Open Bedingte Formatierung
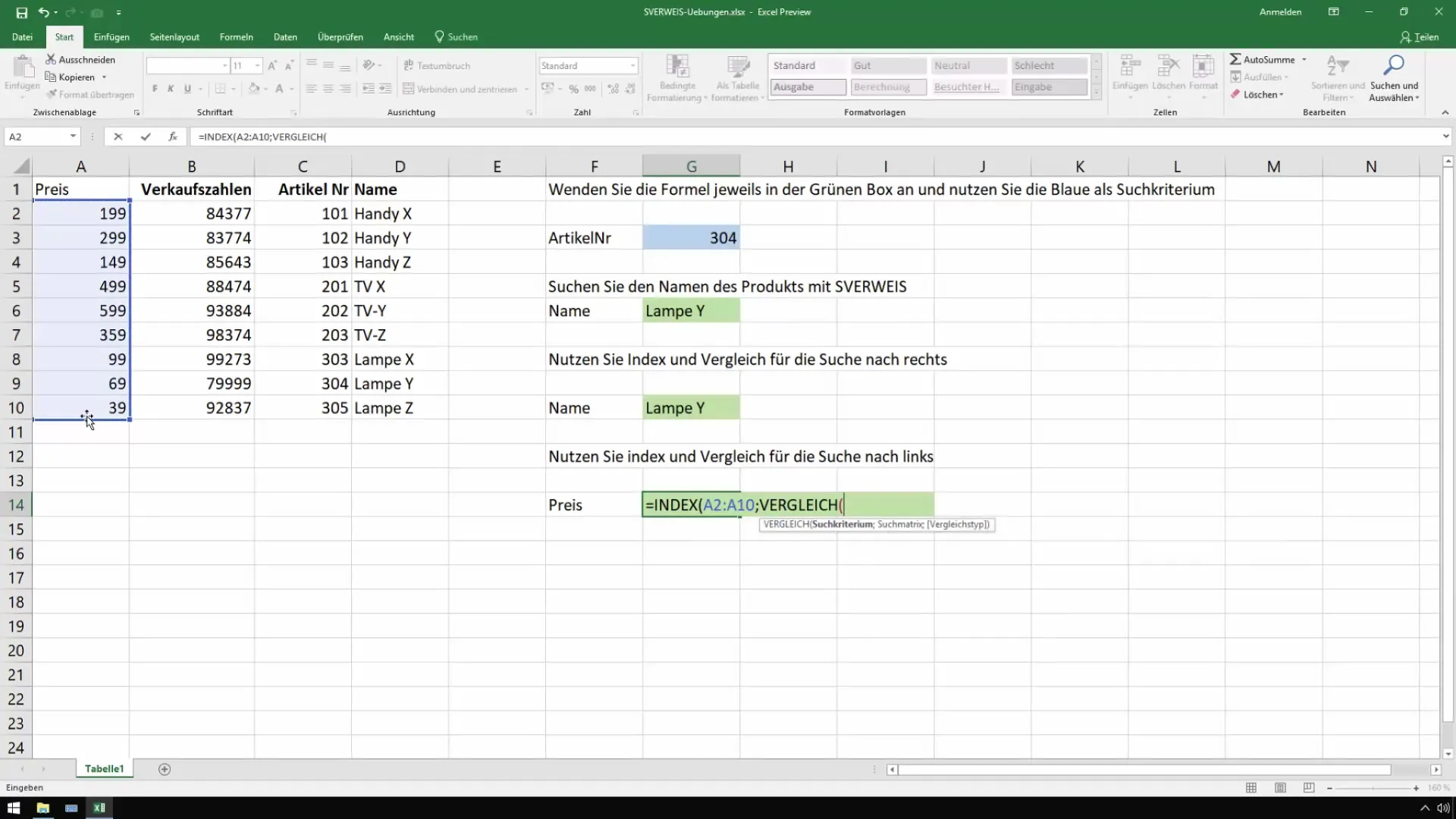Image resolution: width=1456 pixels, height=819 pixels. [x=676, y=77]
